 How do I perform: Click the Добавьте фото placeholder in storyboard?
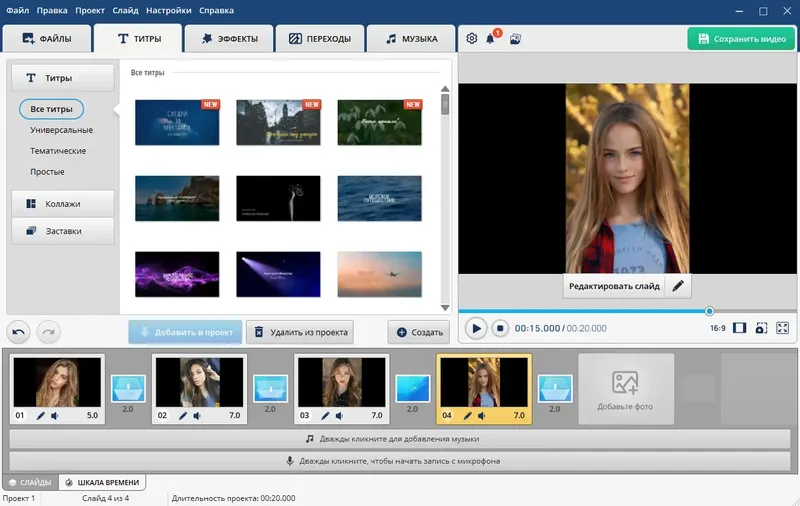pyautogui.click(x=626, y=389)
